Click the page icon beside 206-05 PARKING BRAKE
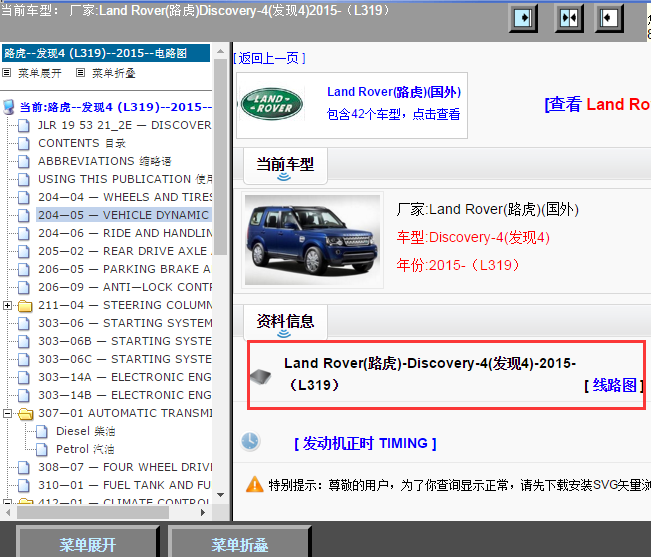The image size is (651, 557). (x=24, y=270)
